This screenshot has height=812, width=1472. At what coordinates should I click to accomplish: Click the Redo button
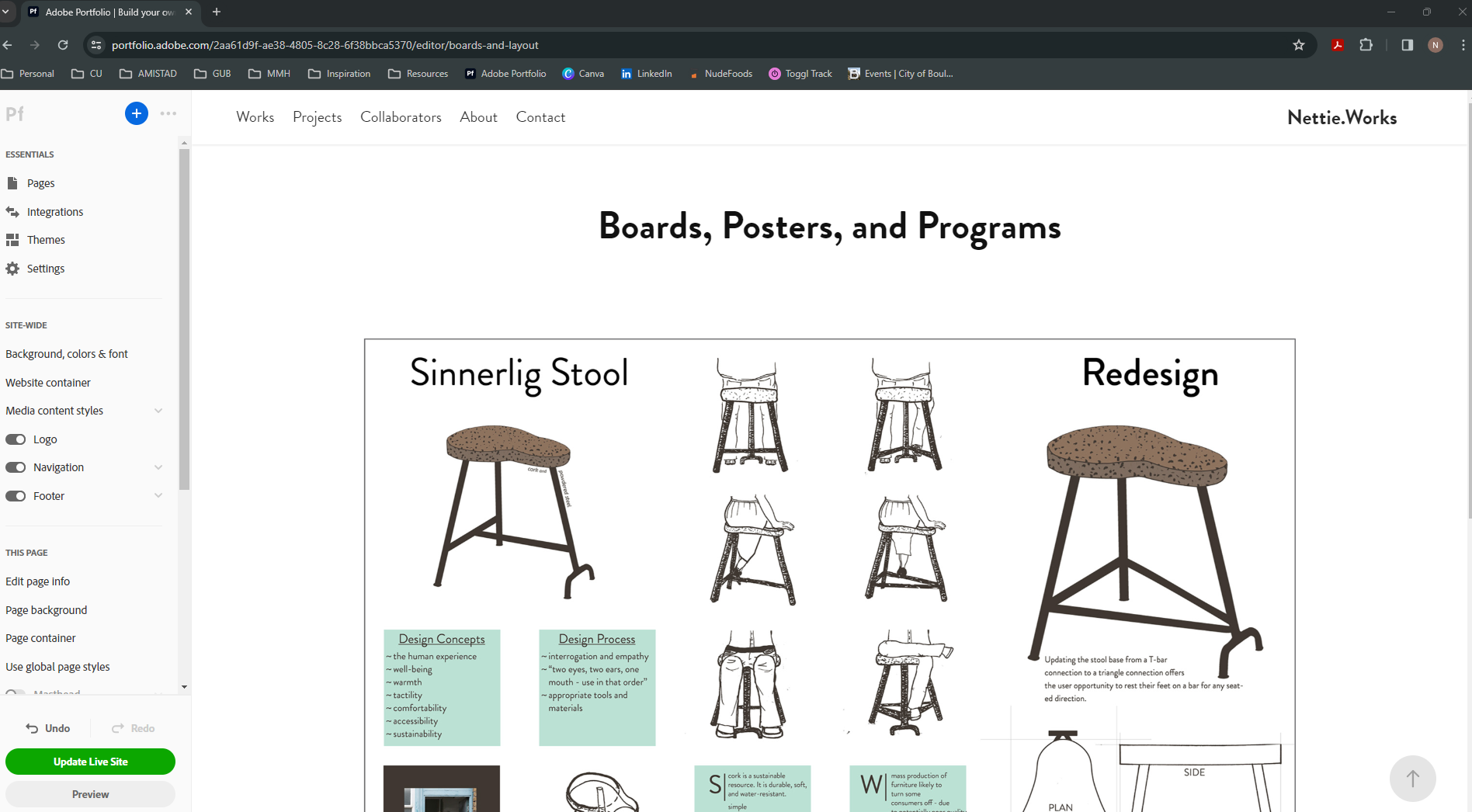pyautogui.click(x=133, y=728)
